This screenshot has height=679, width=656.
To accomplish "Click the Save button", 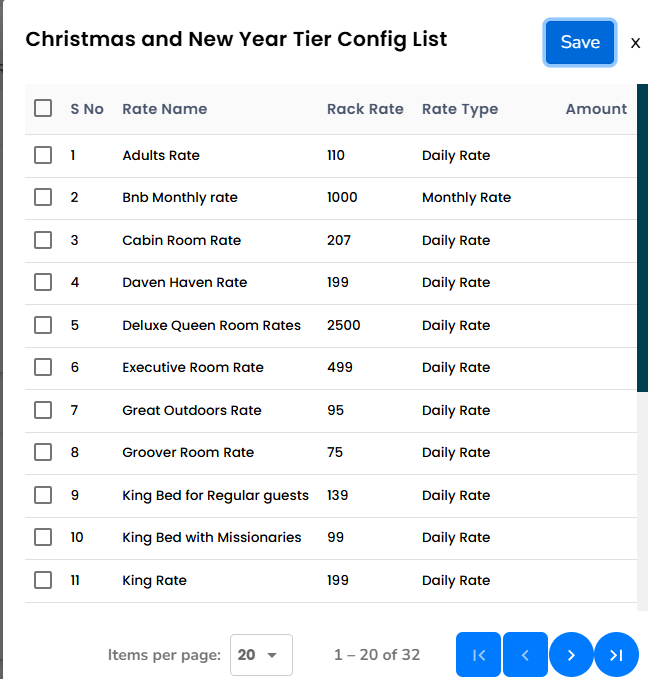I will (x=580, y=42).
